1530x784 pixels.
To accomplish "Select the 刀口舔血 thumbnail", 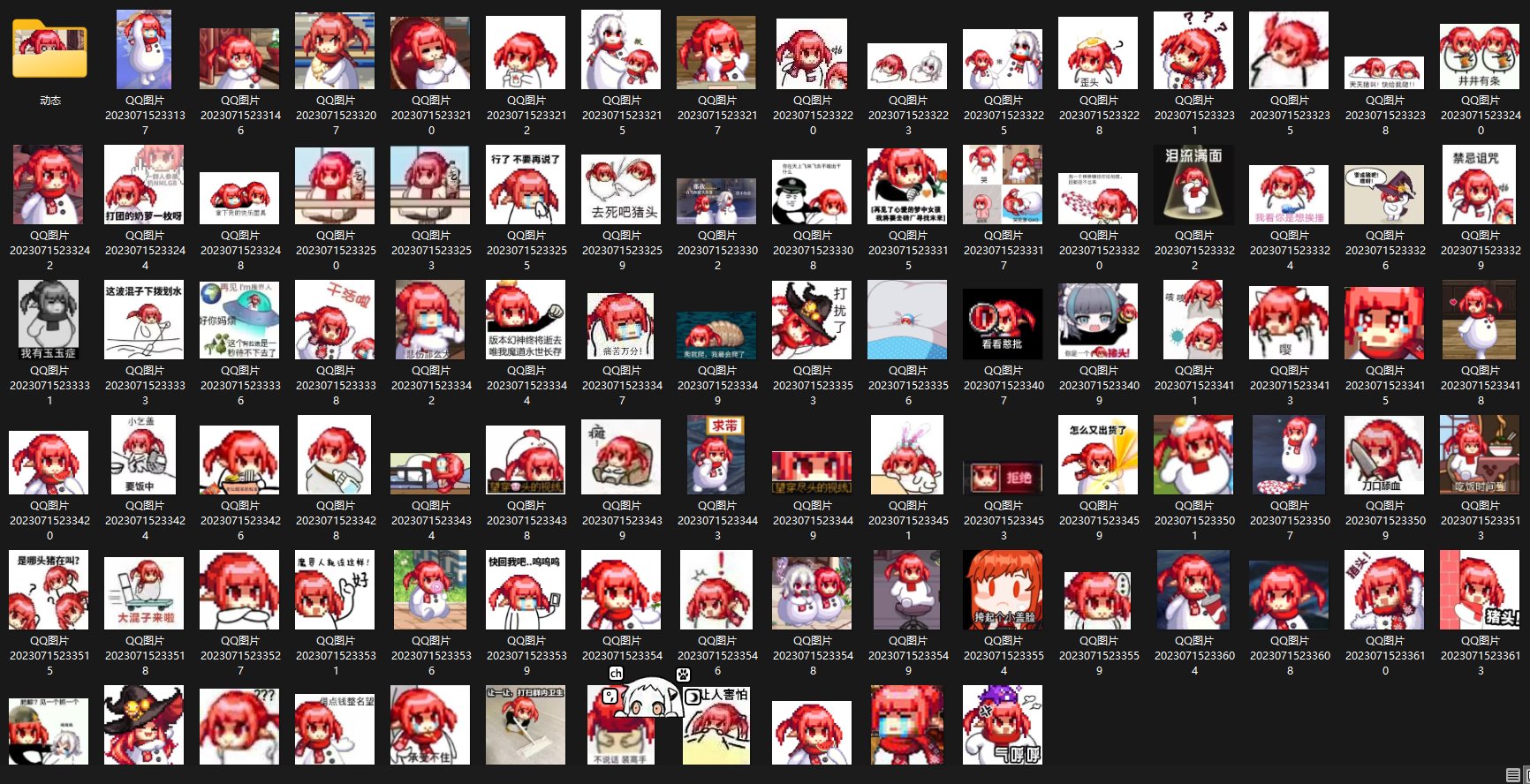I will (1385, 455).
